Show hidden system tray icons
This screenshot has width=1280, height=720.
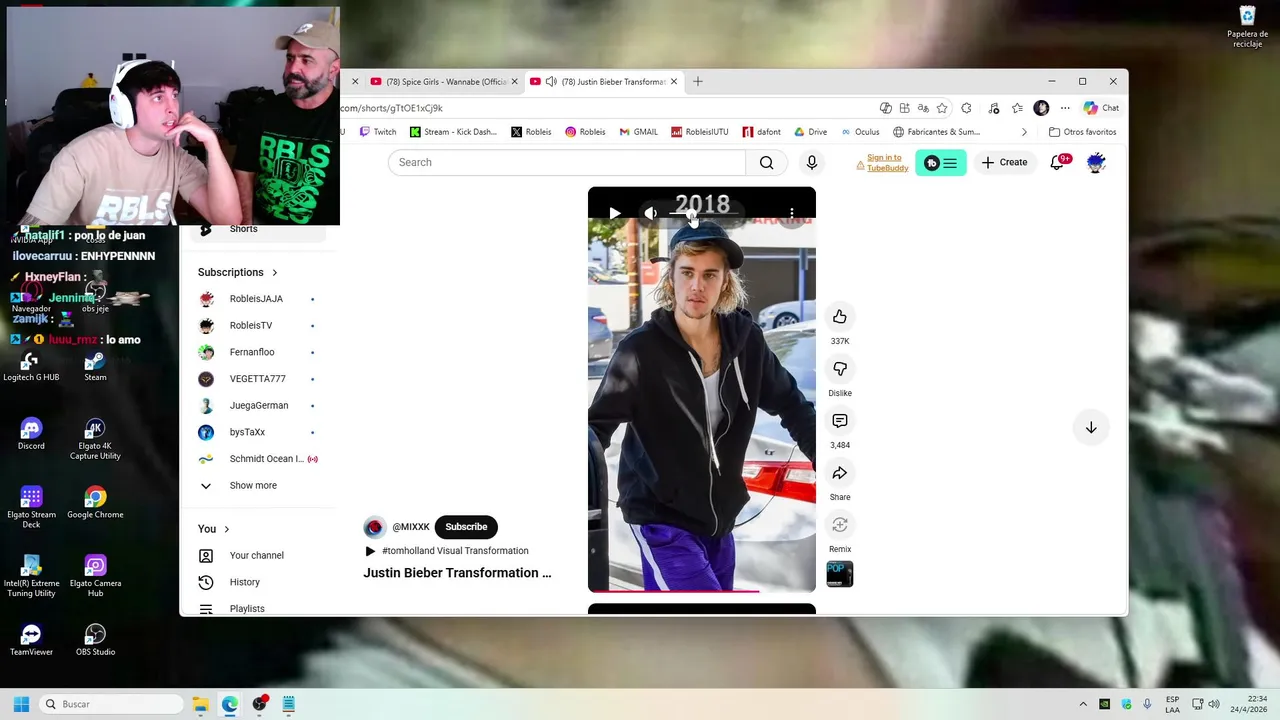click(x=1082, y=704)
